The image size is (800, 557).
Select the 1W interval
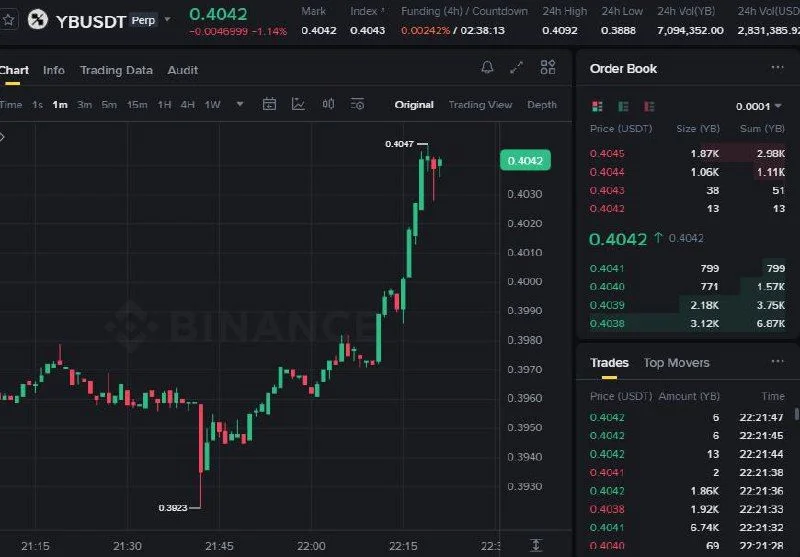212,105
